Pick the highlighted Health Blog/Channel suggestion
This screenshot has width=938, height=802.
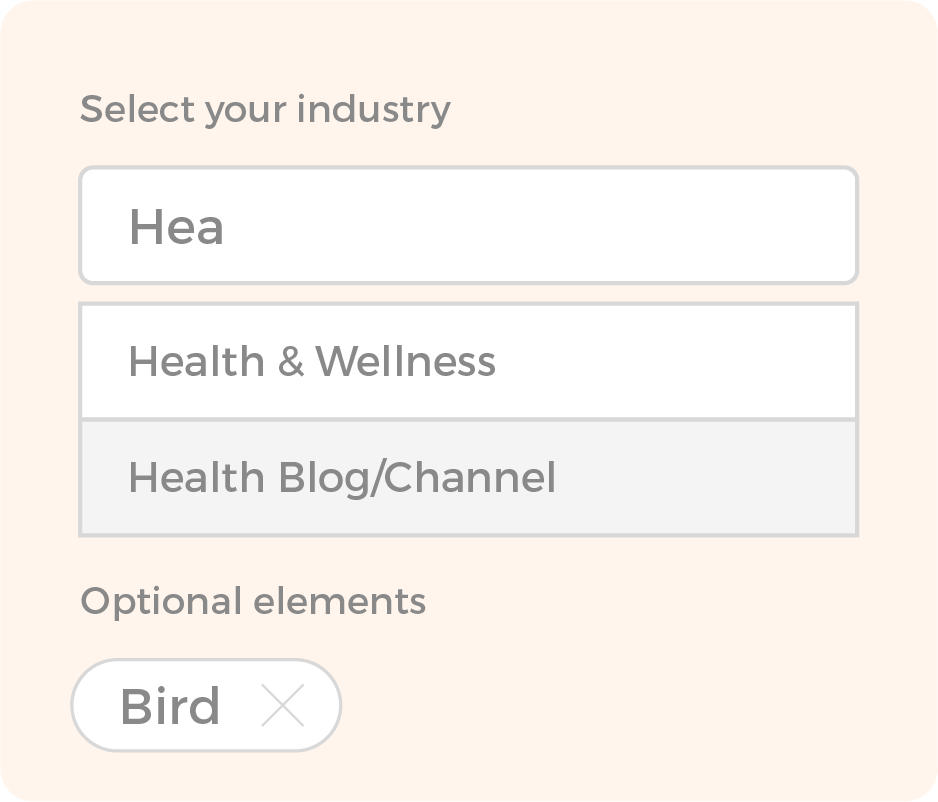342,478
